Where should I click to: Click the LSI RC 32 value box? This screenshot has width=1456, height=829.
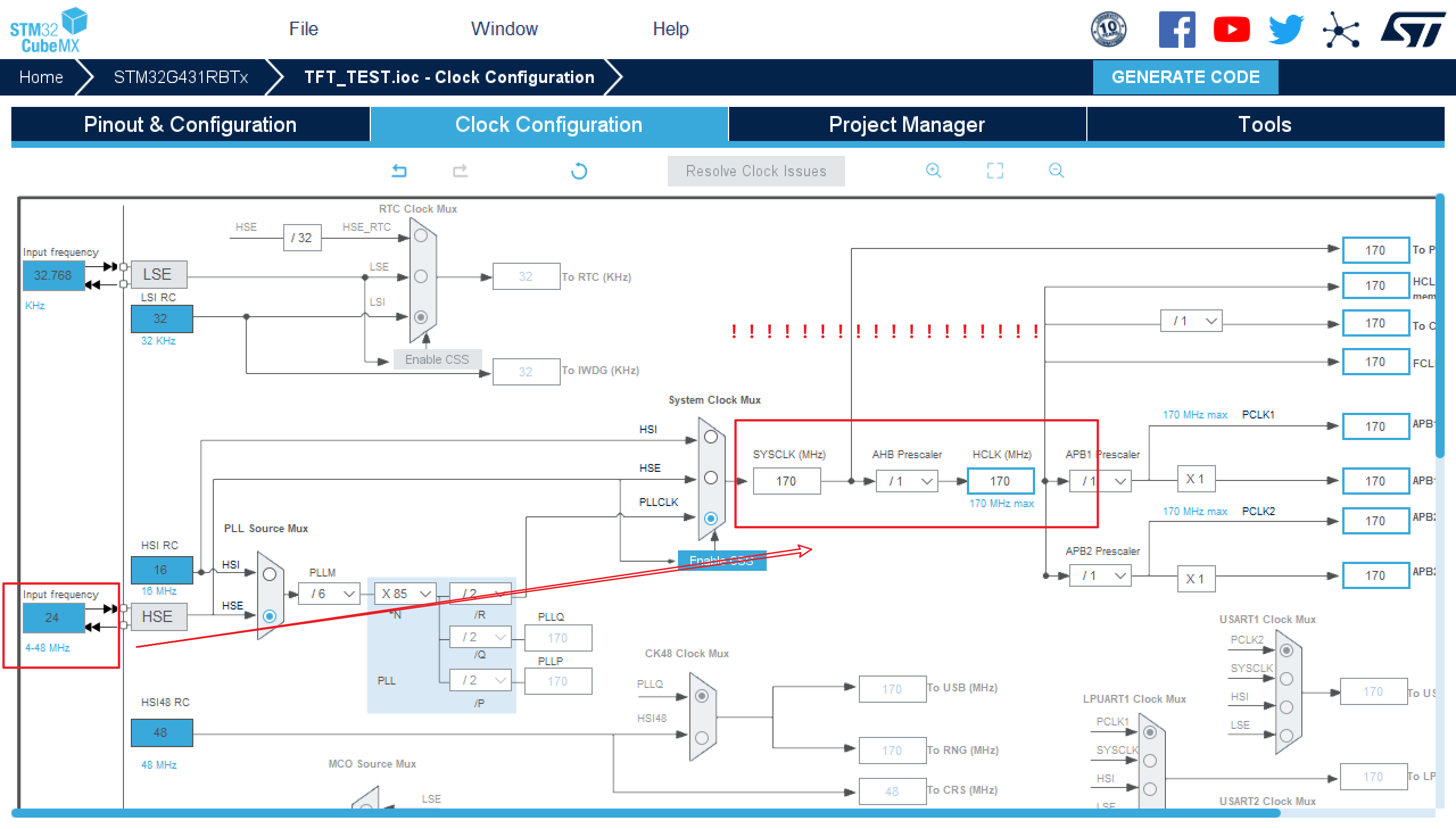coord(162,318)
